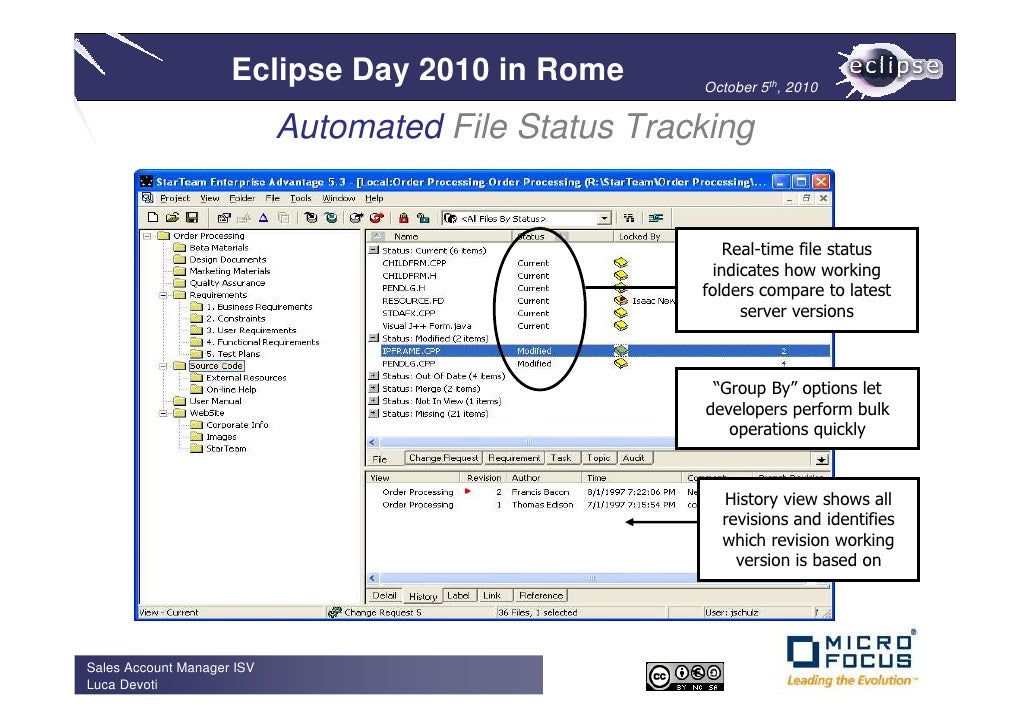Open the File menu

pyautogui.click(x=273, y=198)
